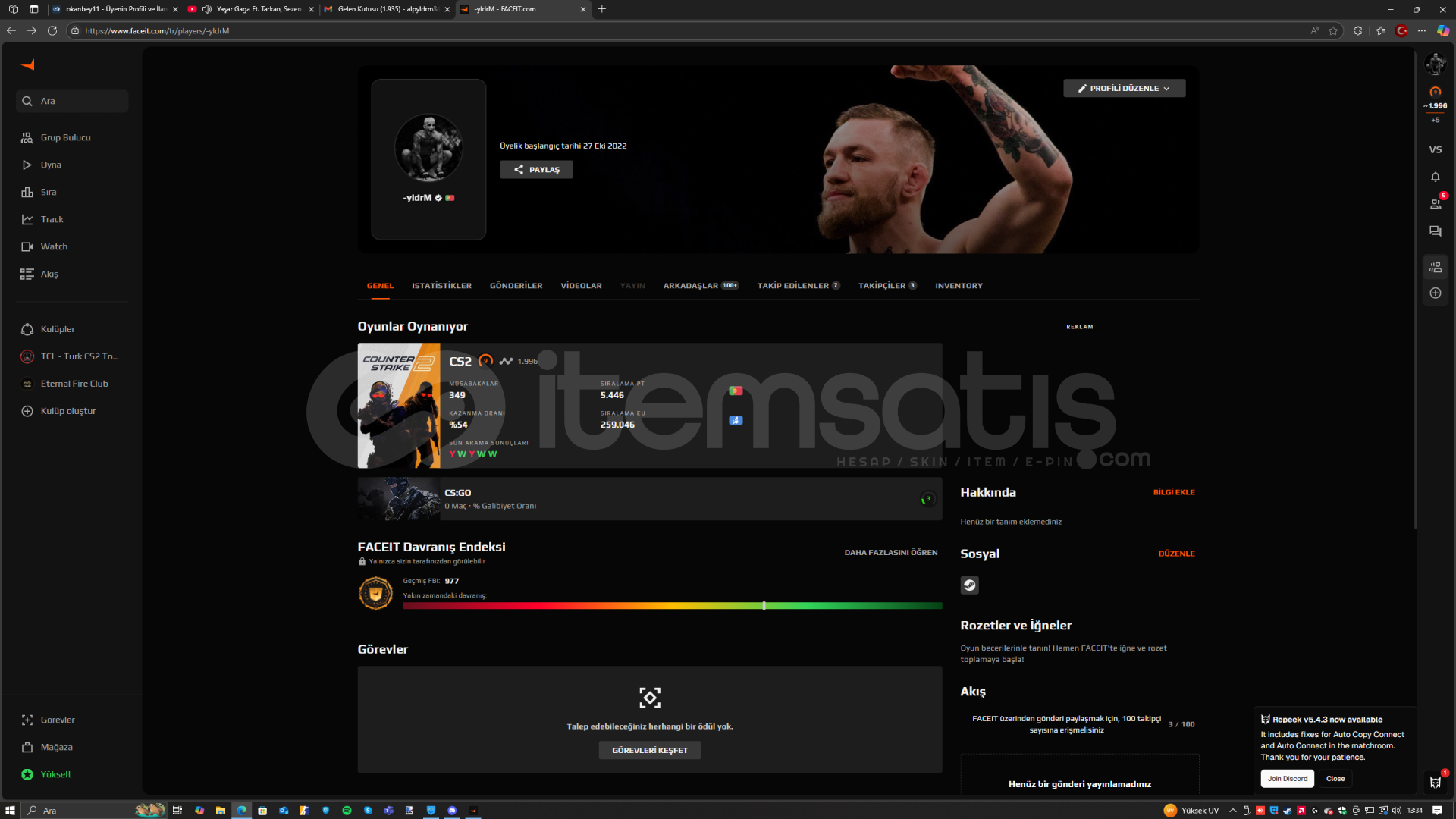The image size is (1456, 819).
Task: Click the CS:GO level 3 badge
Action: pyautogui.click(x=927, y=499)
